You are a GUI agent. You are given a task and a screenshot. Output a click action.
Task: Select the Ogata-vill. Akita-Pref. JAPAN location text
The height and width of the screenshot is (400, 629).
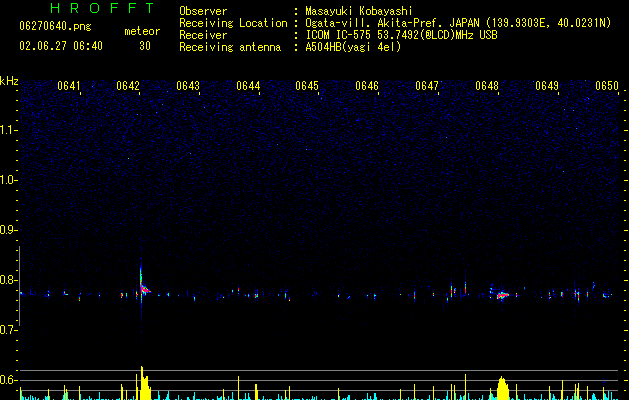[x=458, y=23]
